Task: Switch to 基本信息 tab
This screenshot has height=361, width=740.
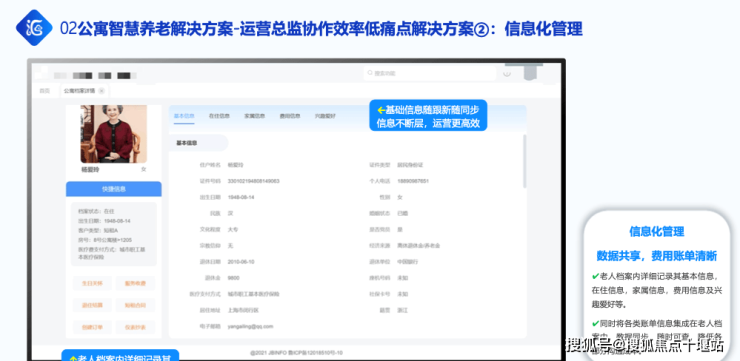Action: 184,116
